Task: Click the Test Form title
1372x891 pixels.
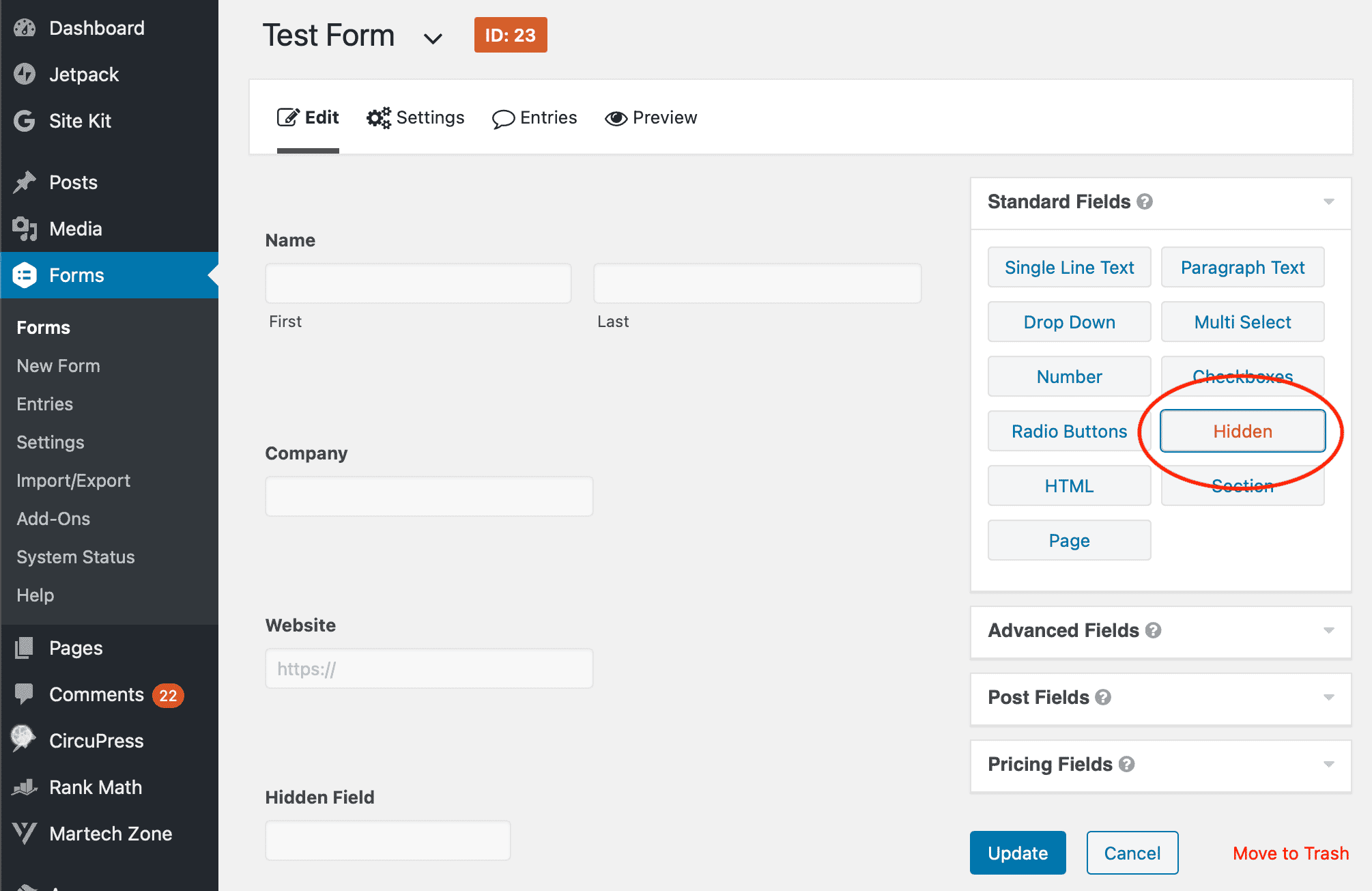Action: click(x=329, y=36)
